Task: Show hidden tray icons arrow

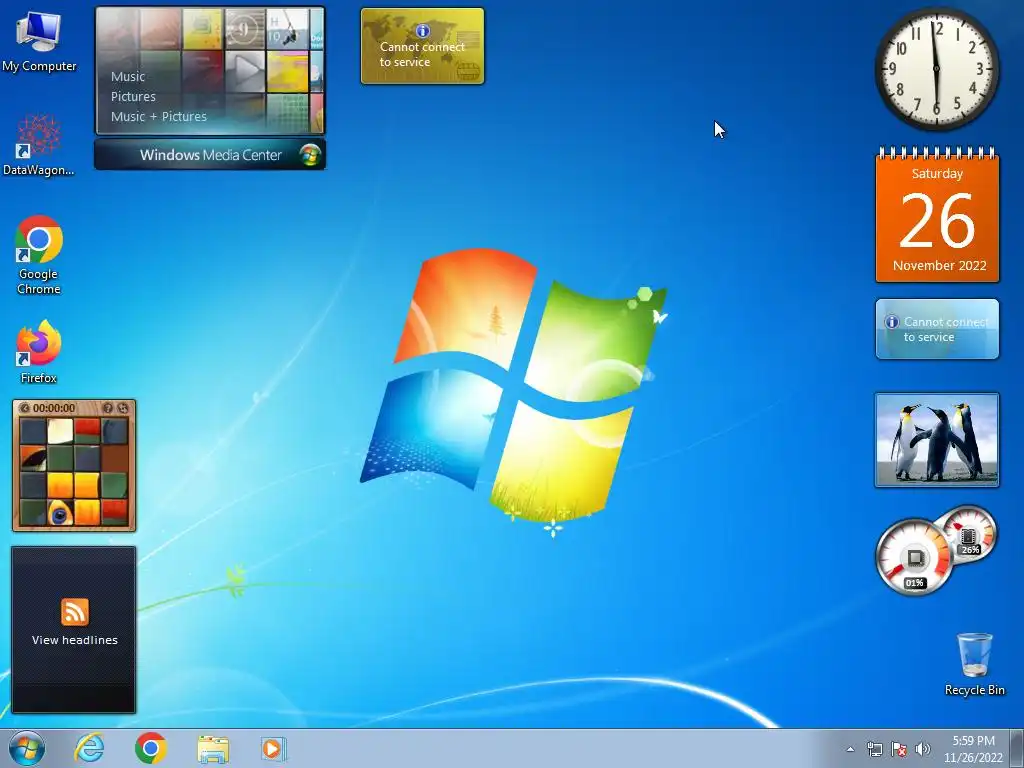Action: coord(850,749)
